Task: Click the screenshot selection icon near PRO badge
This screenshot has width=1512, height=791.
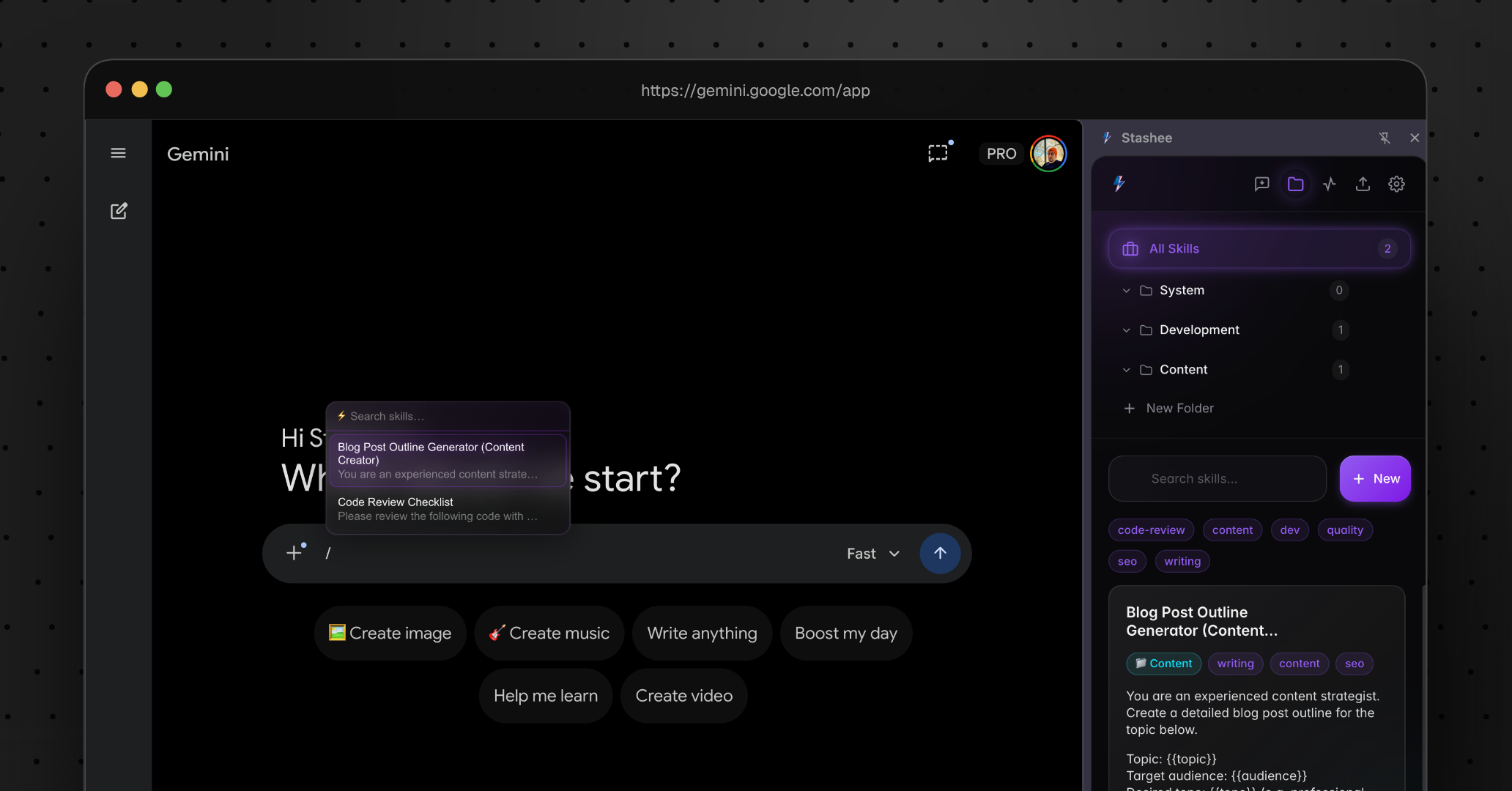Action: [x=938, y=152]
